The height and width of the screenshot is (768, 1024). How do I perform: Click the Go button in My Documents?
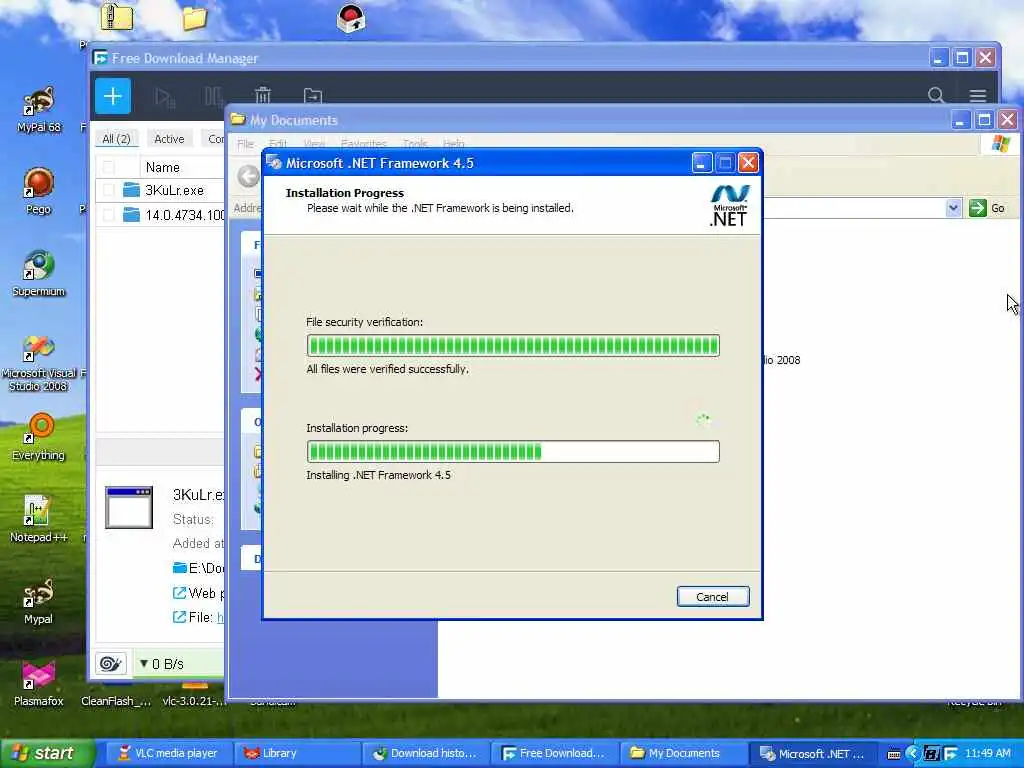(987, 208)
